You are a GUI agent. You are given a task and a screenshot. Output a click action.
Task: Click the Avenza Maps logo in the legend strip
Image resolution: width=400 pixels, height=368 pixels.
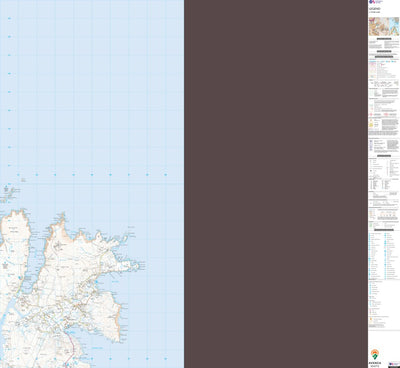coord(375,357)
